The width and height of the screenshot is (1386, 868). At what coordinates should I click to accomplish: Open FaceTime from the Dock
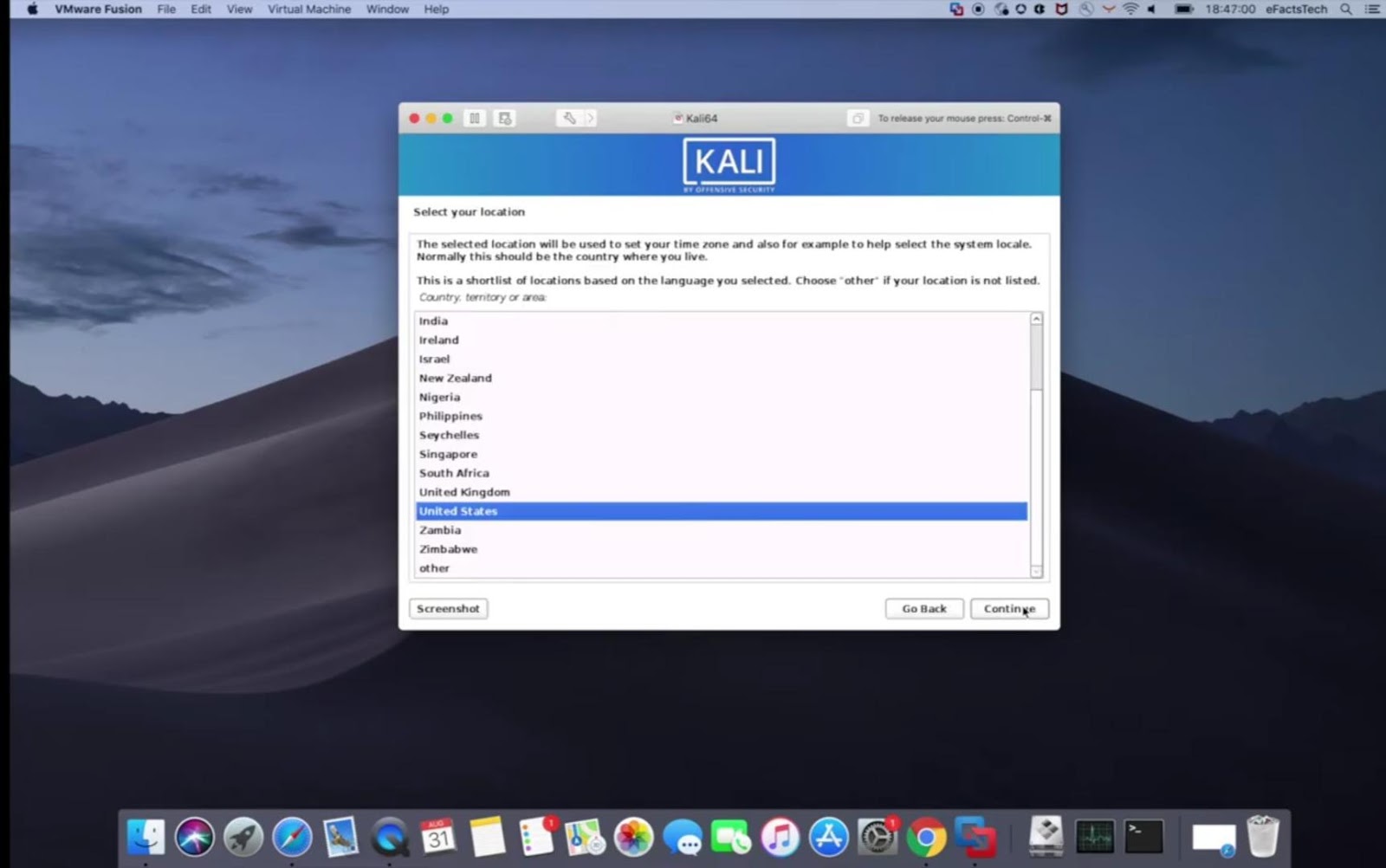click(731, 838)
